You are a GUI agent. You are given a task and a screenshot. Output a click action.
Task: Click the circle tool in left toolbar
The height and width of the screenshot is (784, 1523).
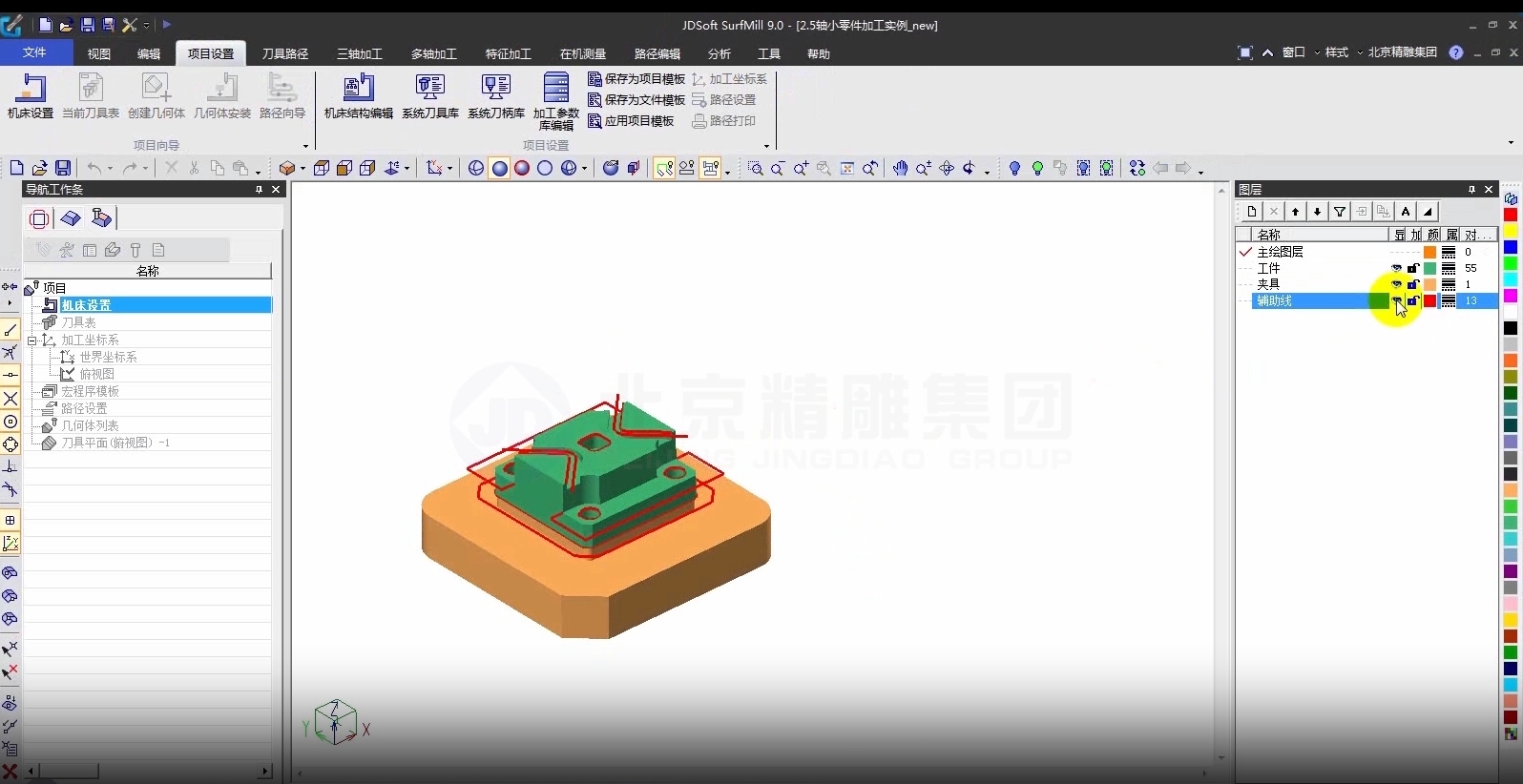click(x=10, y=422)
